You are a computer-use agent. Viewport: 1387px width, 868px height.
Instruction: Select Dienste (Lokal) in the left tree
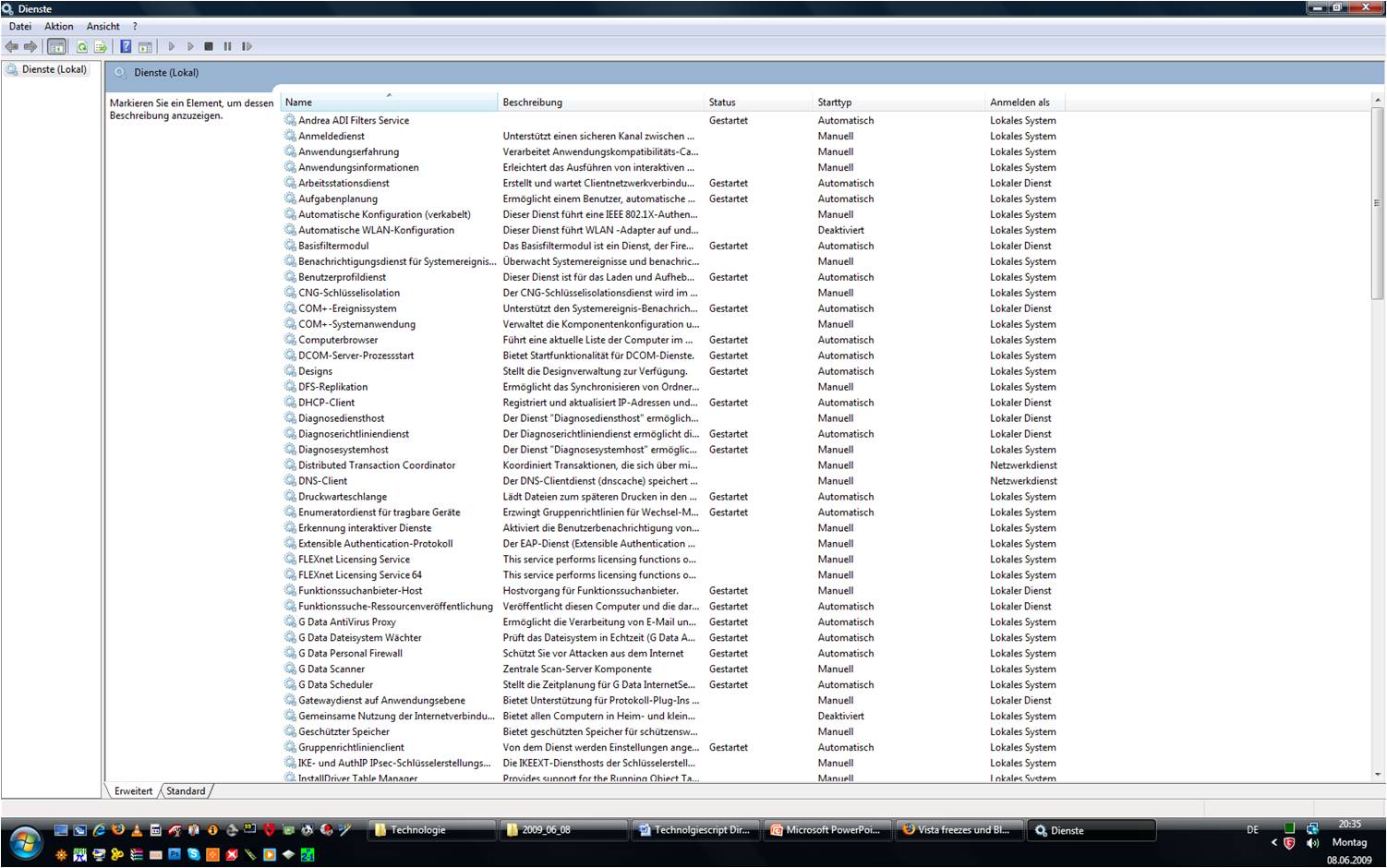pyautogui.click(x=54, y=69)
